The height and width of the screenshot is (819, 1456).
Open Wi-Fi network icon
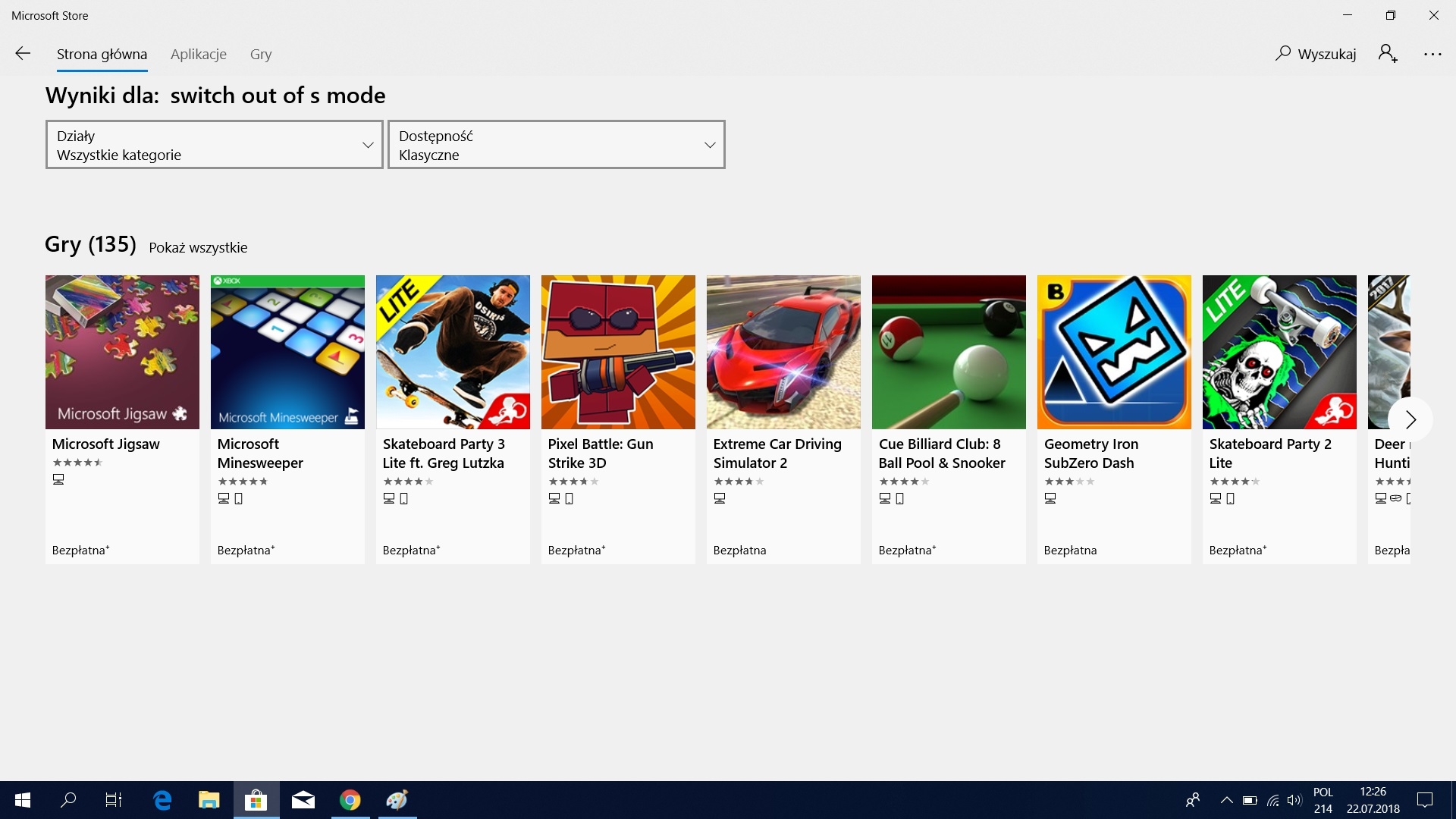click(1273, 800)
